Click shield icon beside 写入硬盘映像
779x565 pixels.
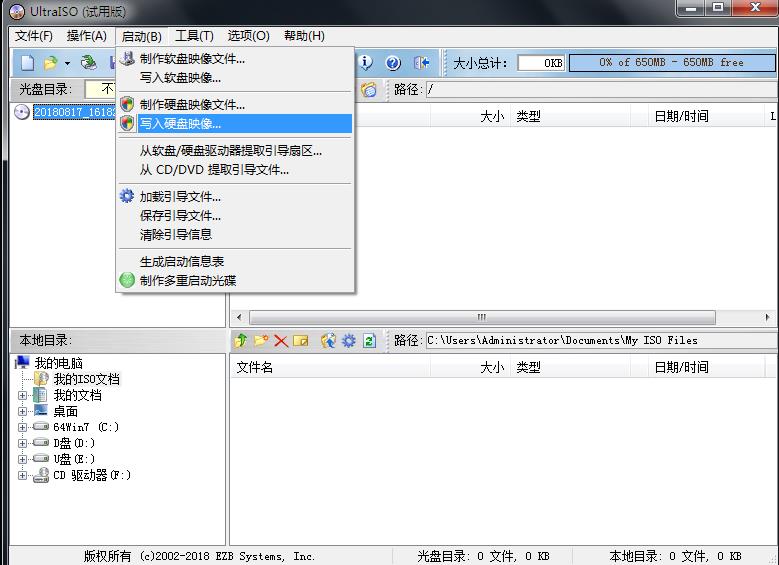coord(127,123)
